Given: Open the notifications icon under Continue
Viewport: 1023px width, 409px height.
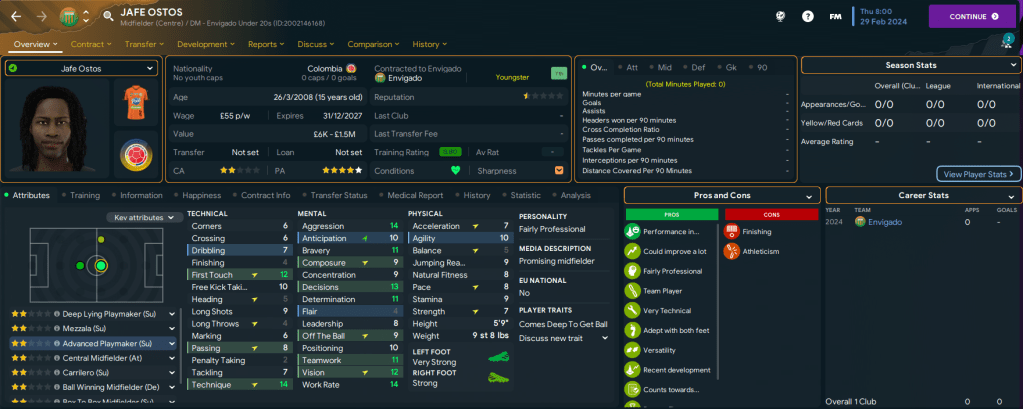Looking at the screenshot, I should tap(1006, 41).
